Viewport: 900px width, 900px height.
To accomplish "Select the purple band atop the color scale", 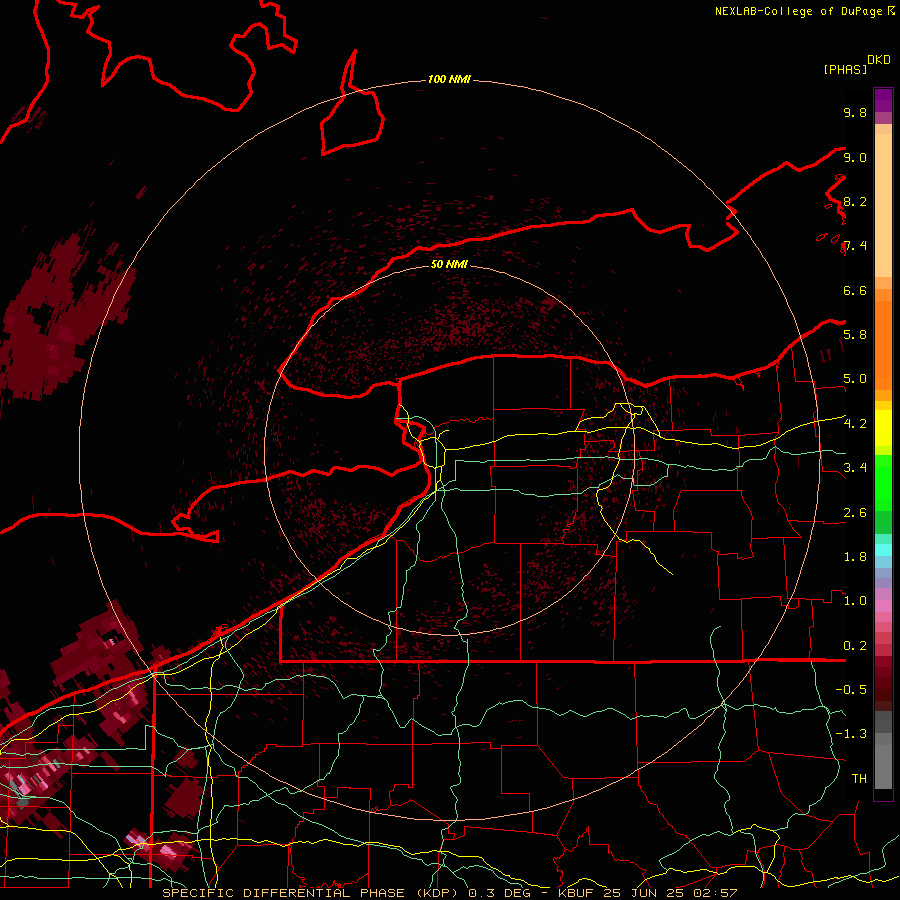I will [883, 100].
